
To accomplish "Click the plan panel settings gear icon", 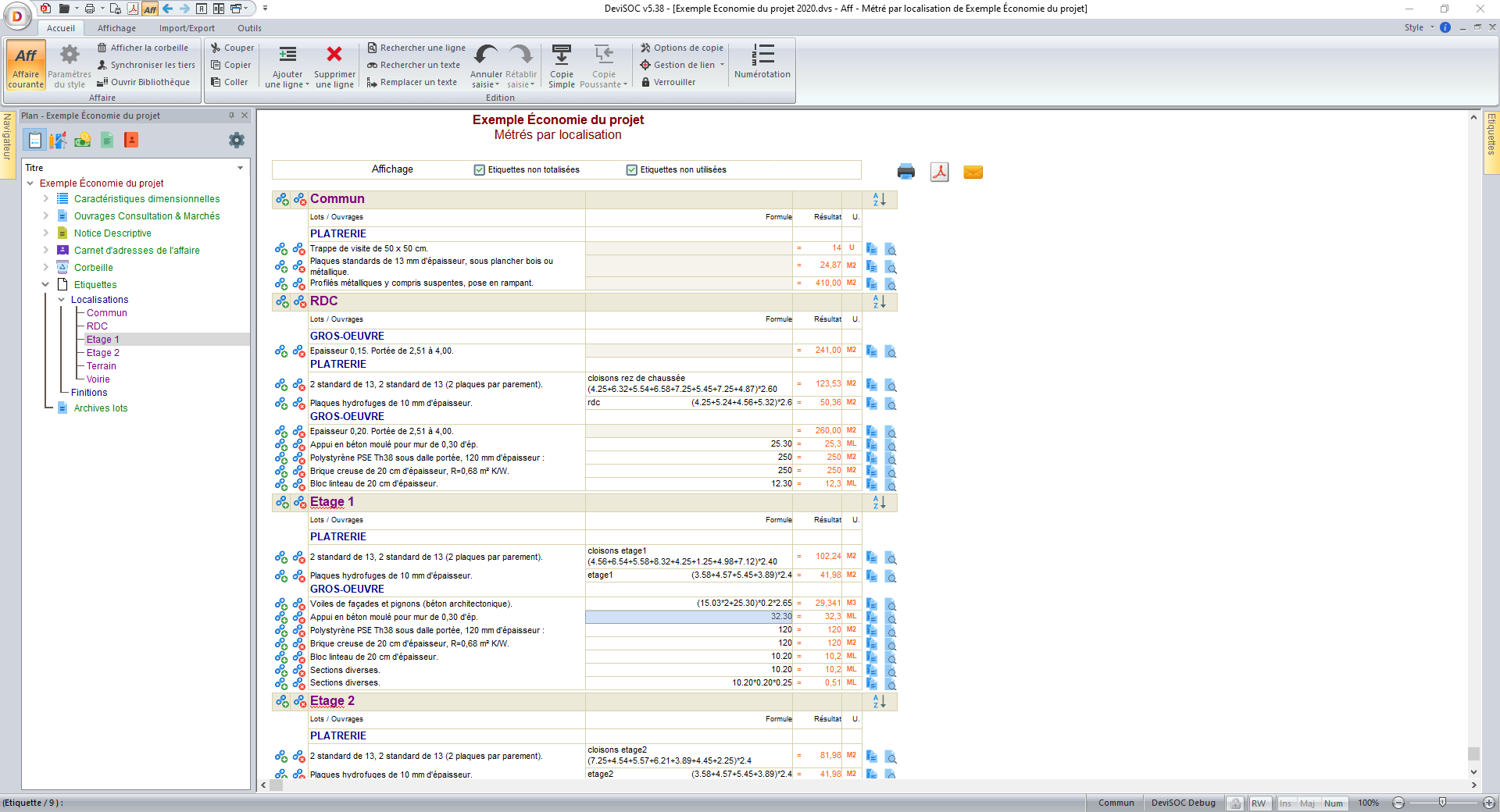I will click(x=237, y=141).
